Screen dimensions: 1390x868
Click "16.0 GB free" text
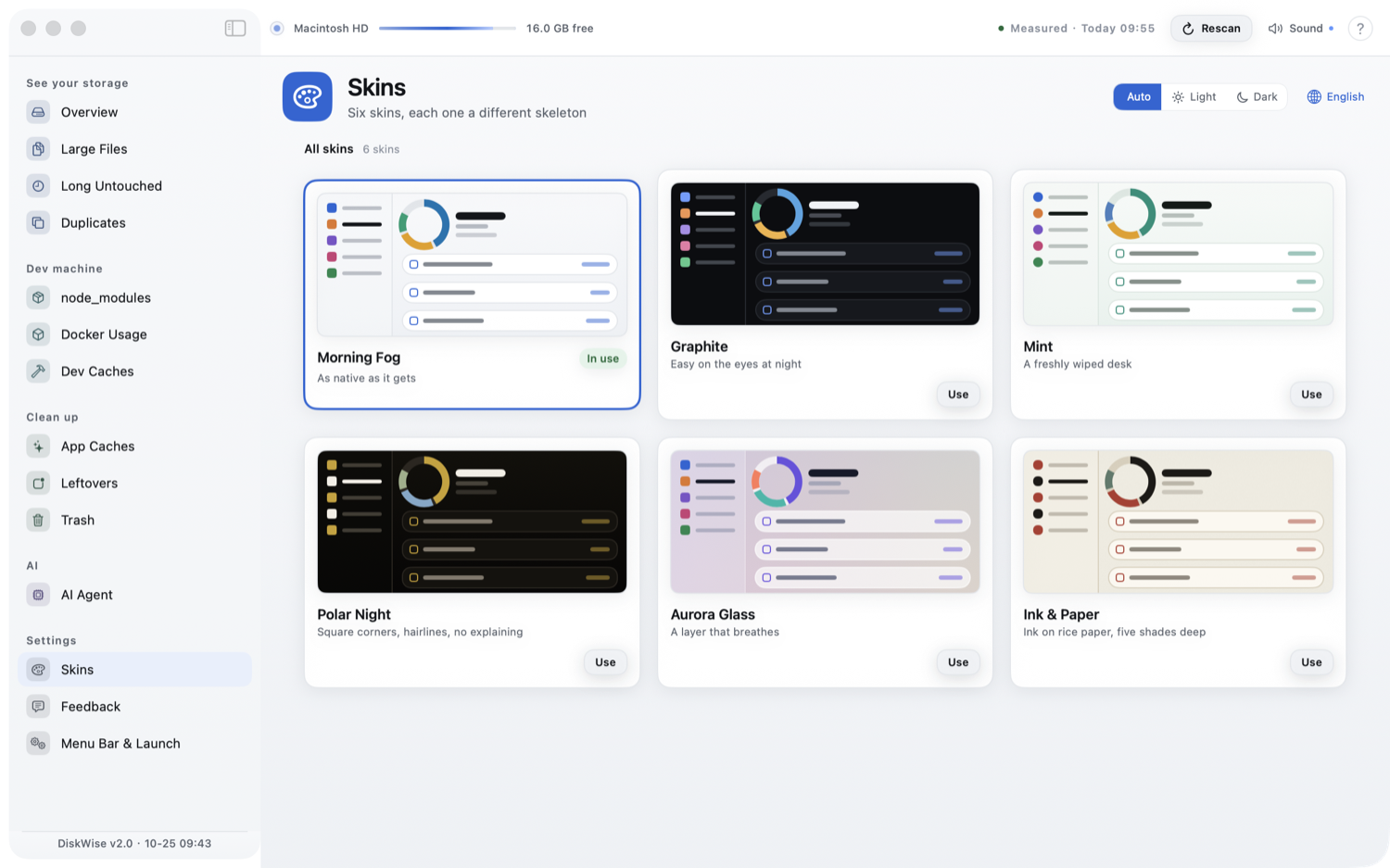pyautogui.click(x=560, y=29)
